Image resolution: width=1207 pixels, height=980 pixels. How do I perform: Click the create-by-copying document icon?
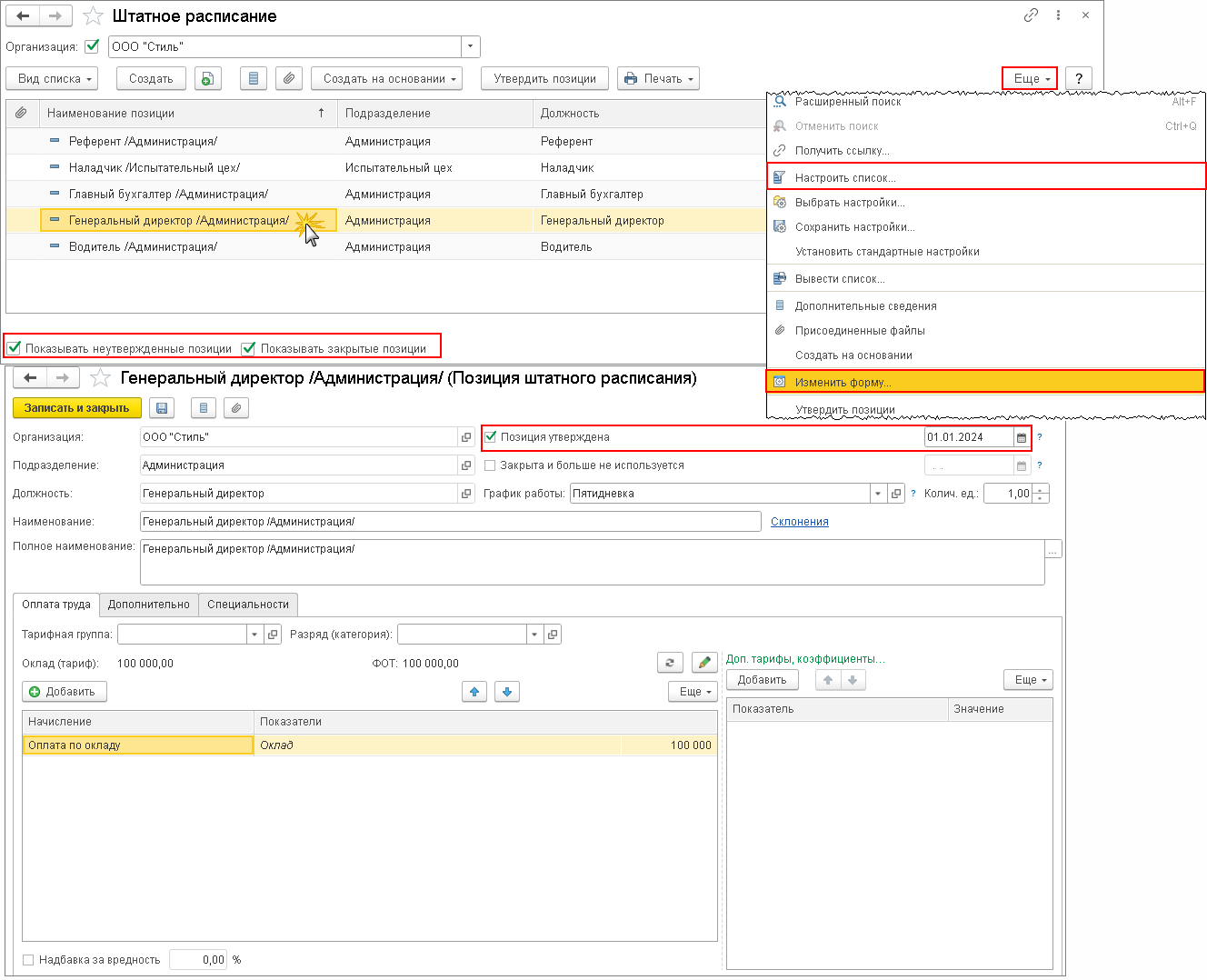click(x=207, y=79)
